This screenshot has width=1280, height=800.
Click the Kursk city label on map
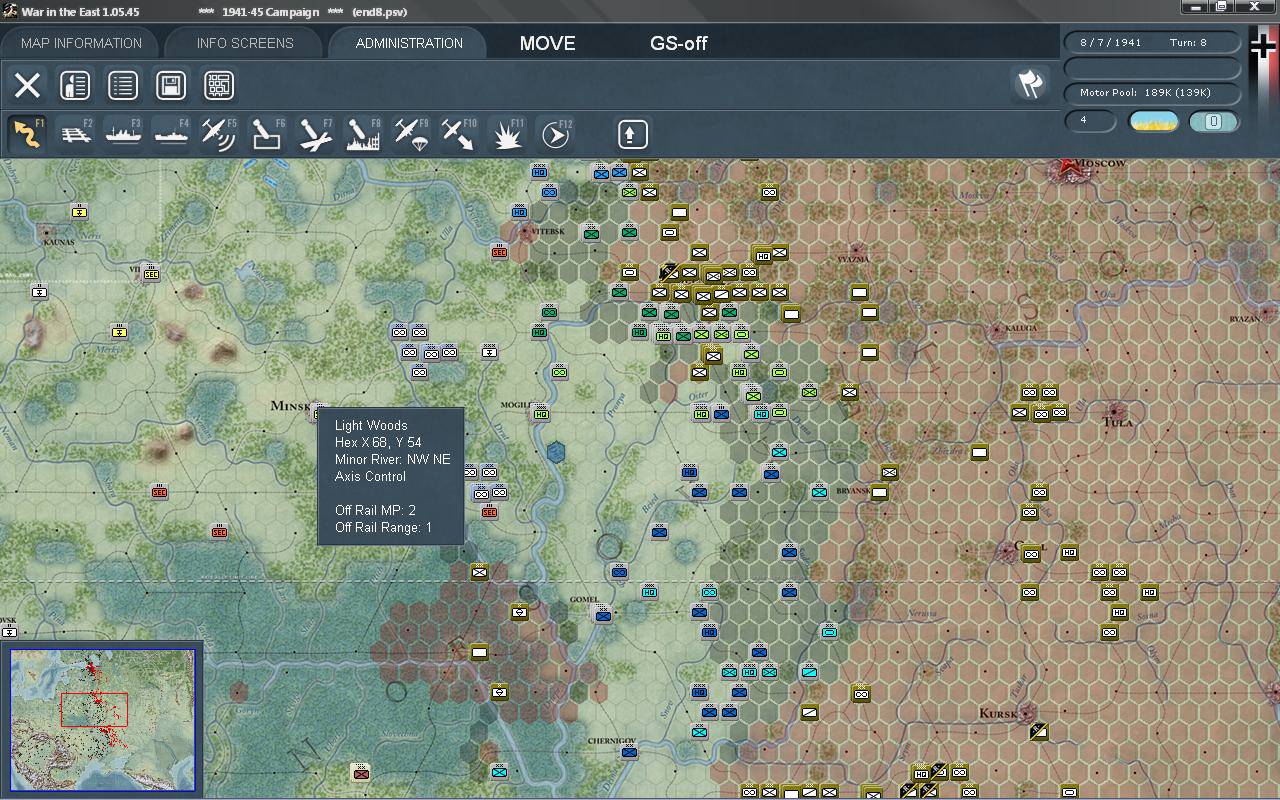[998, 714]
